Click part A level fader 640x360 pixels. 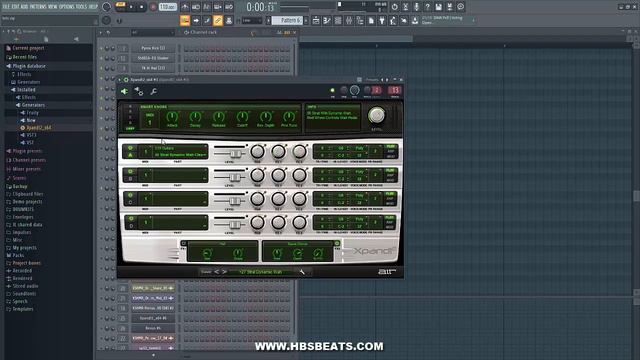[235, 153]
